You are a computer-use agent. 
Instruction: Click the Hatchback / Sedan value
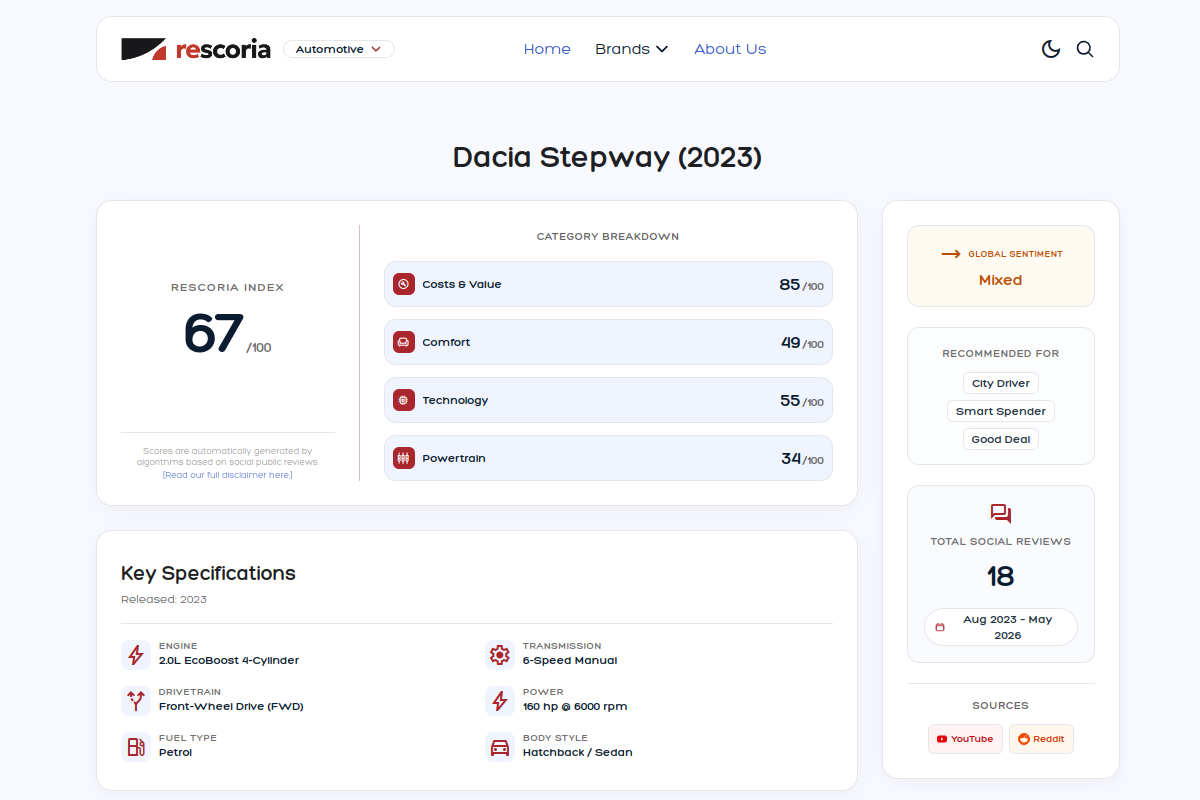pyautogui.click(x=578, y=752)
